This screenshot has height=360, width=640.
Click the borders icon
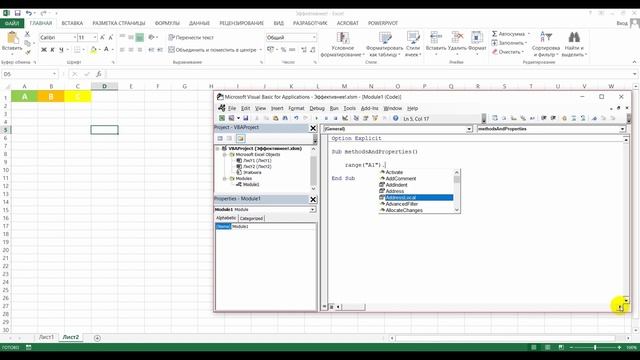tap(77, 50)
